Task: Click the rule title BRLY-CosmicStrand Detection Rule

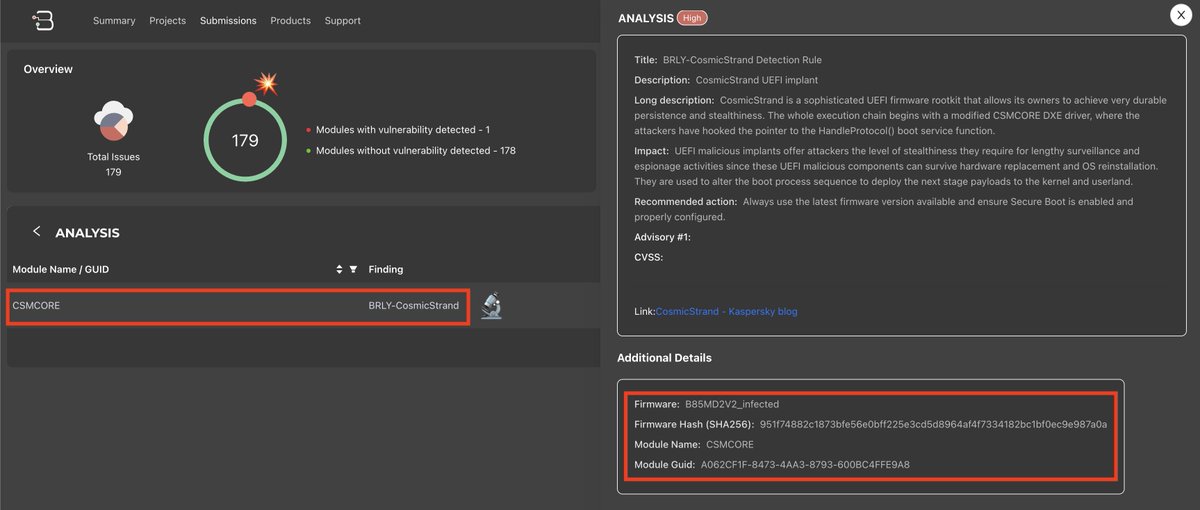Action: pos(742,60)
